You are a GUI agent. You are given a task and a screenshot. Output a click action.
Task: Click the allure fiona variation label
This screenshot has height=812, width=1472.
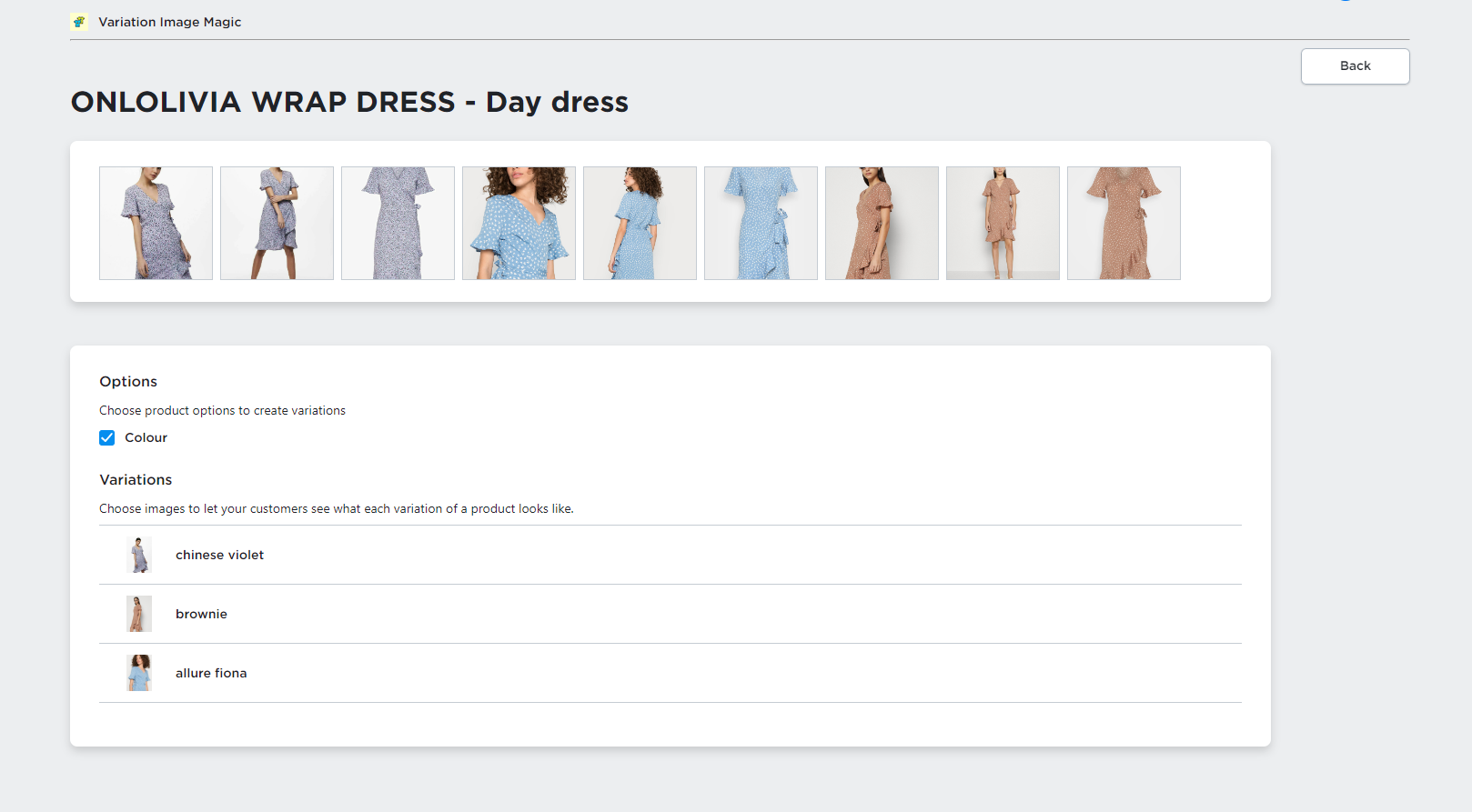[211, 673]
